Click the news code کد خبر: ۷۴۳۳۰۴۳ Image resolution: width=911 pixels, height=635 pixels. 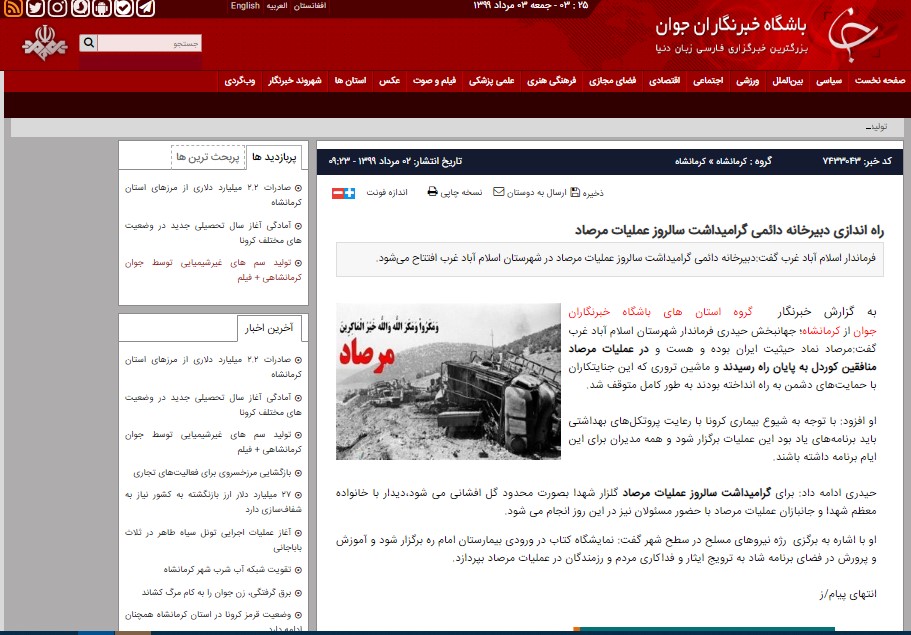(x=857, y=161)
